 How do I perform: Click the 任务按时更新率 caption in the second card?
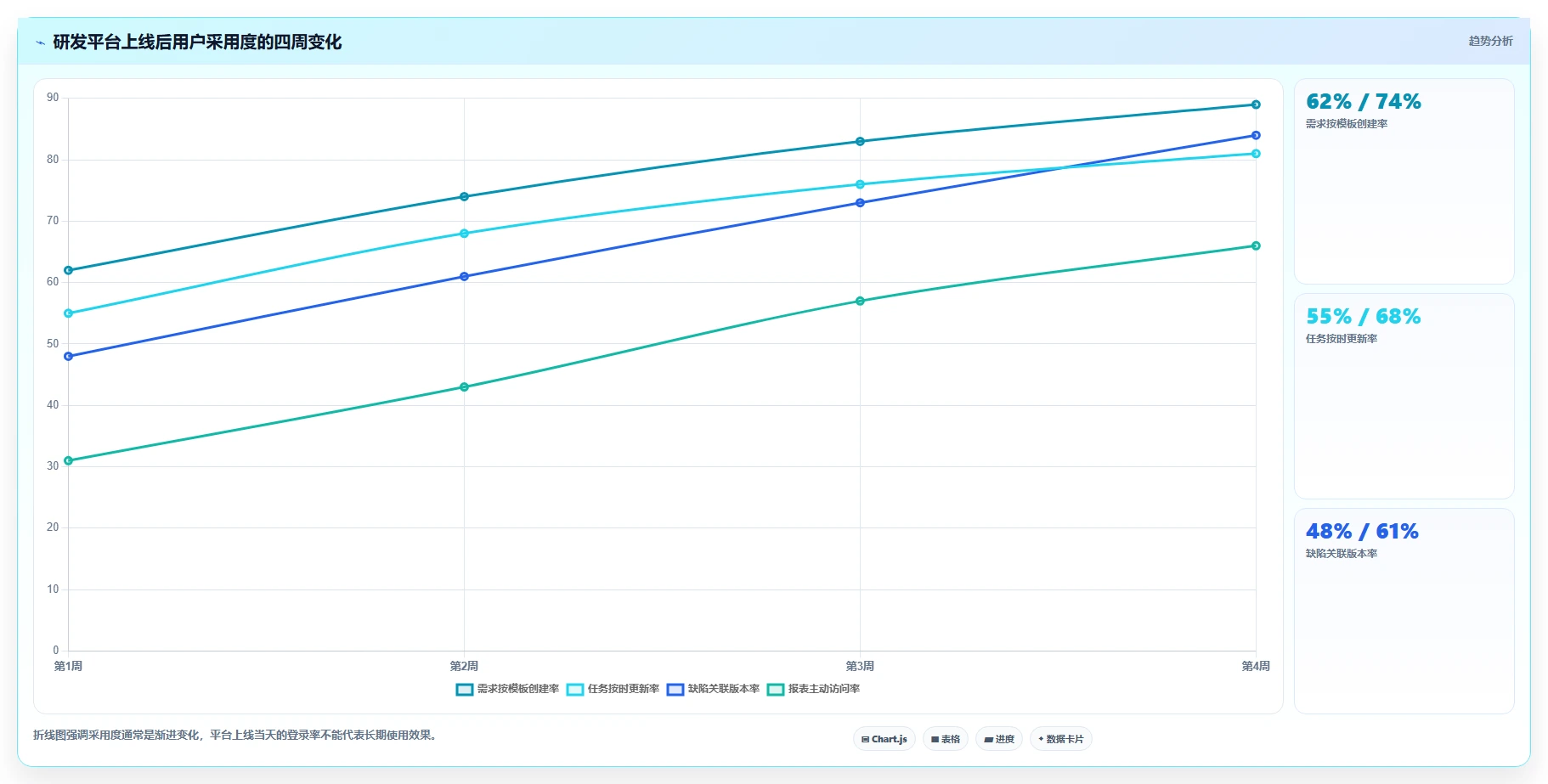(1341, 339)
